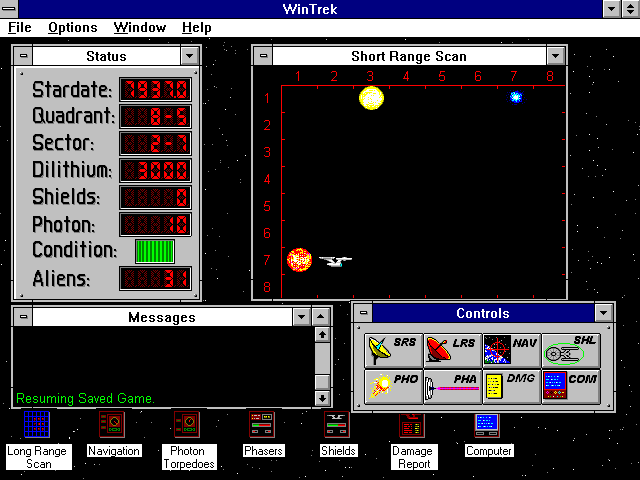Click the Enterprise starship in the scan

pyautogui.click(x=336, y=261)
